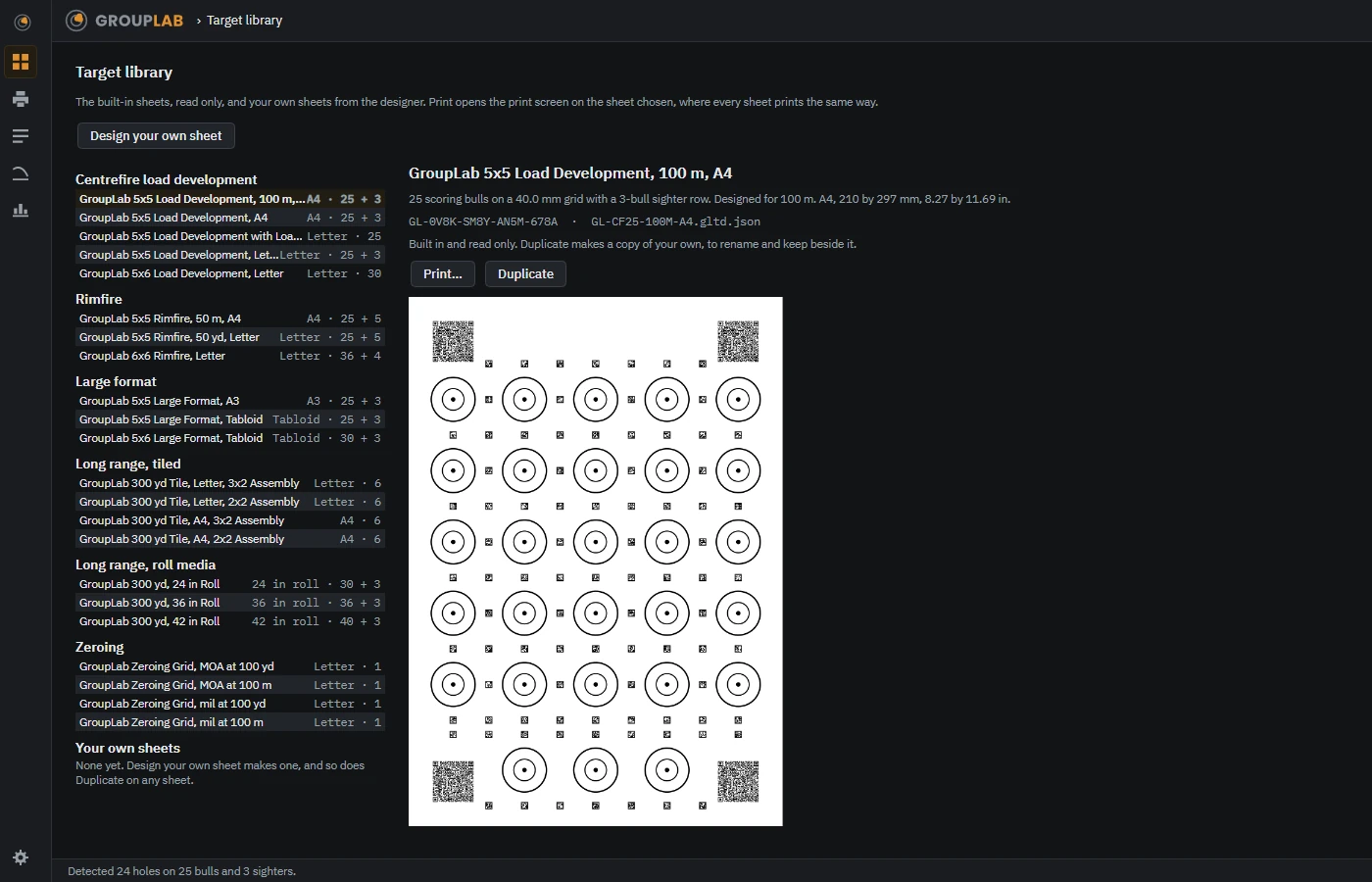Click Design your own sheet
This screenshot has width=1372, height=882.
click(156, 136)
